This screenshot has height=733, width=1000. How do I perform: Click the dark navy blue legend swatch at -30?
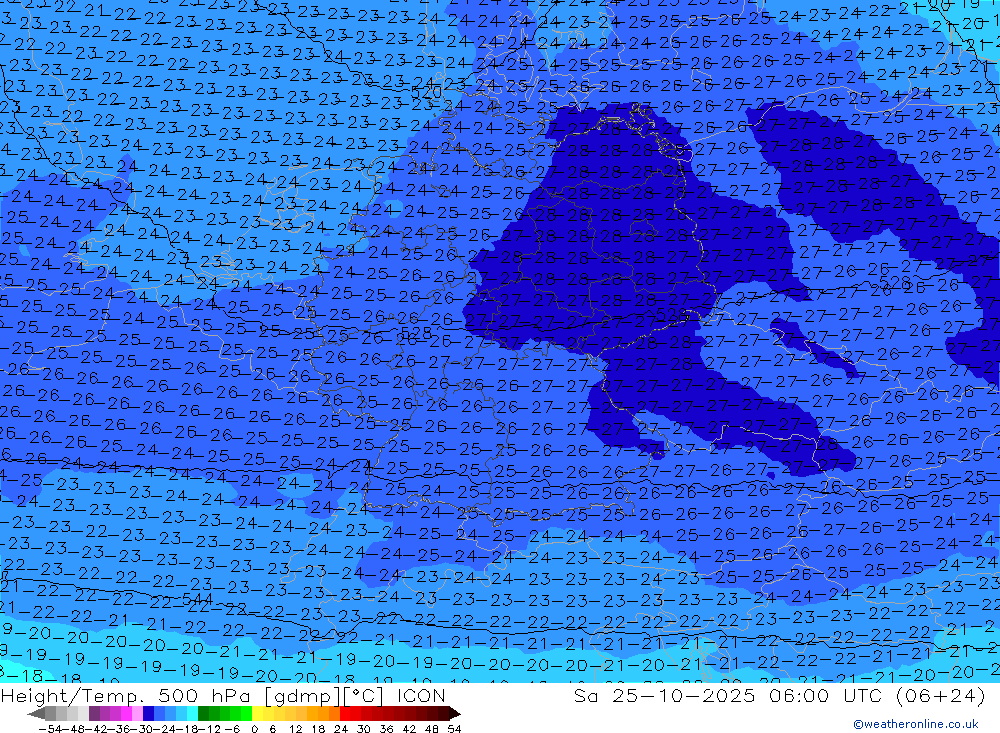(149, 713)
